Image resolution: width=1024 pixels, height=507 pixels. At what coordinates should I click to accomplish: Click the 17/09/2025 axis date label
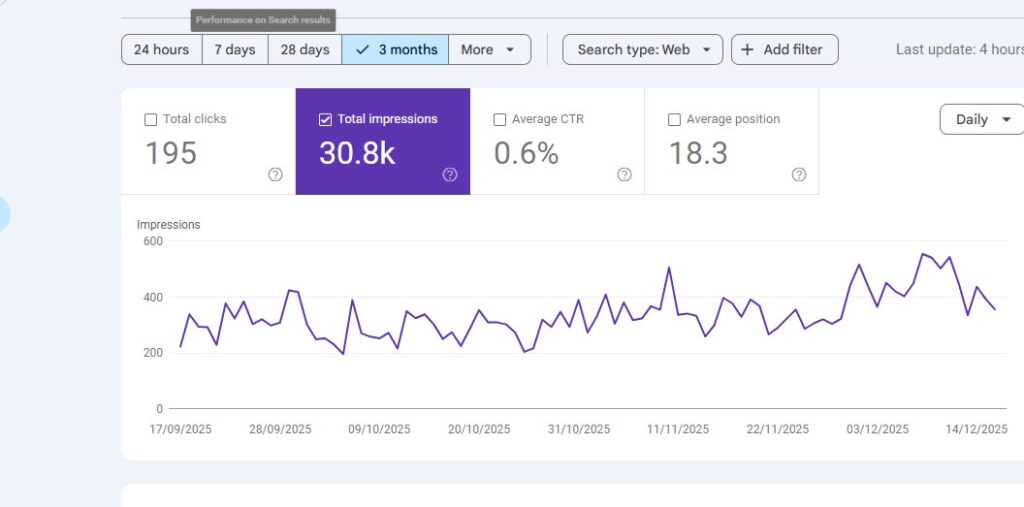(x=181, y=429)
